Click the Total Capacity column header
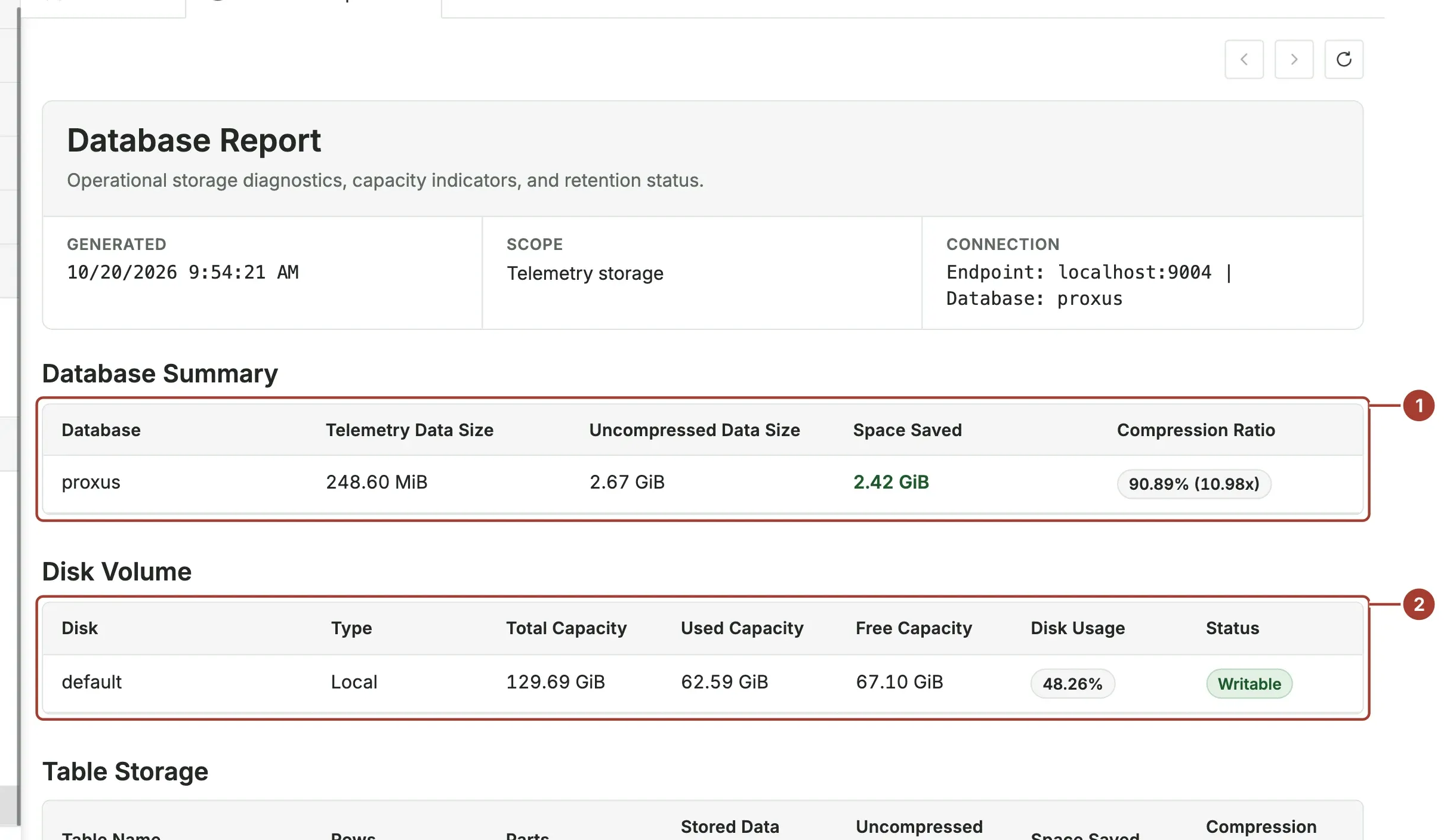1453x840 pixels. tap(566, 628)
